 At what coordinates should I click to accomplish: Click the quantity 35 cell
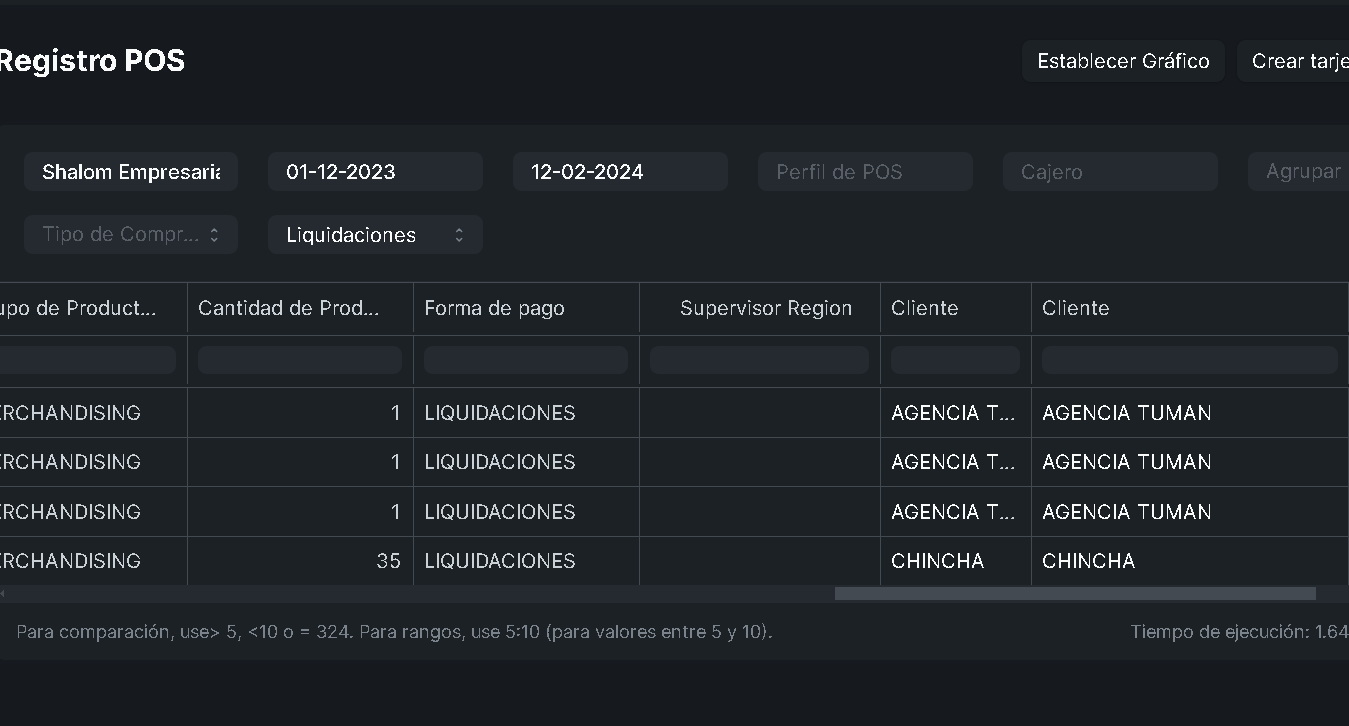300,561
